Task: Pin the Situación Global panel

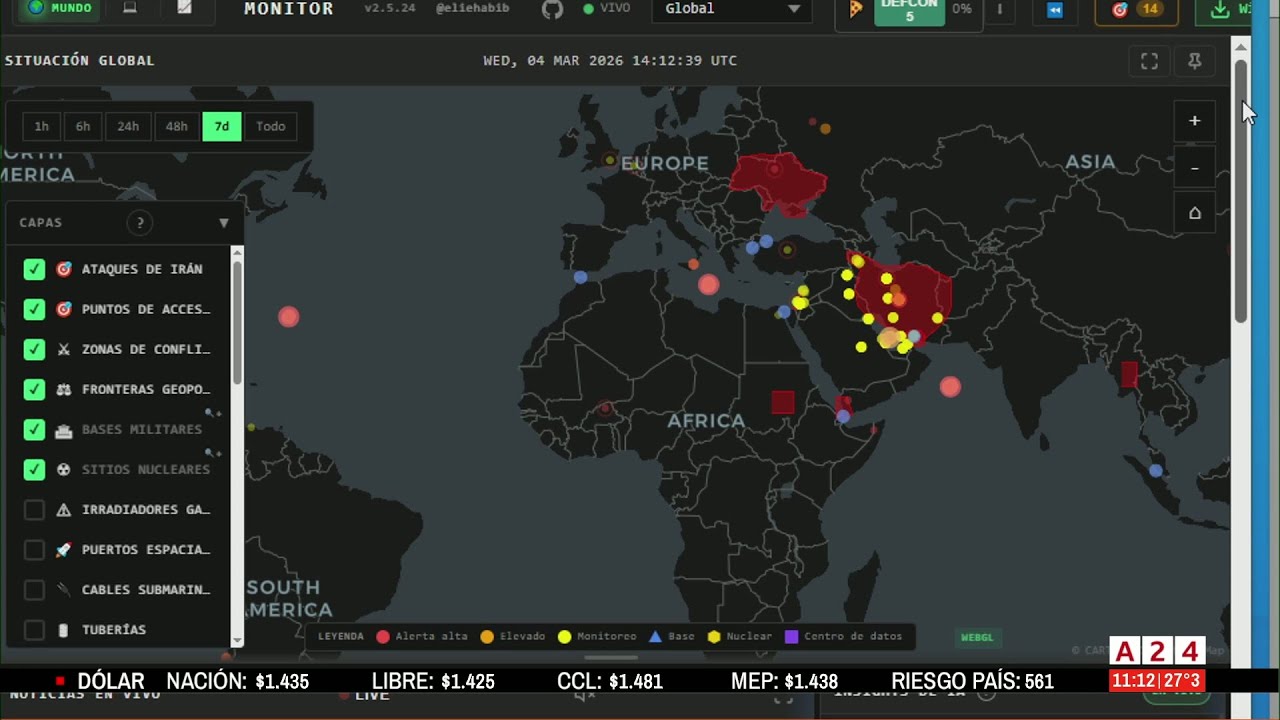Action: [1194, 61]
